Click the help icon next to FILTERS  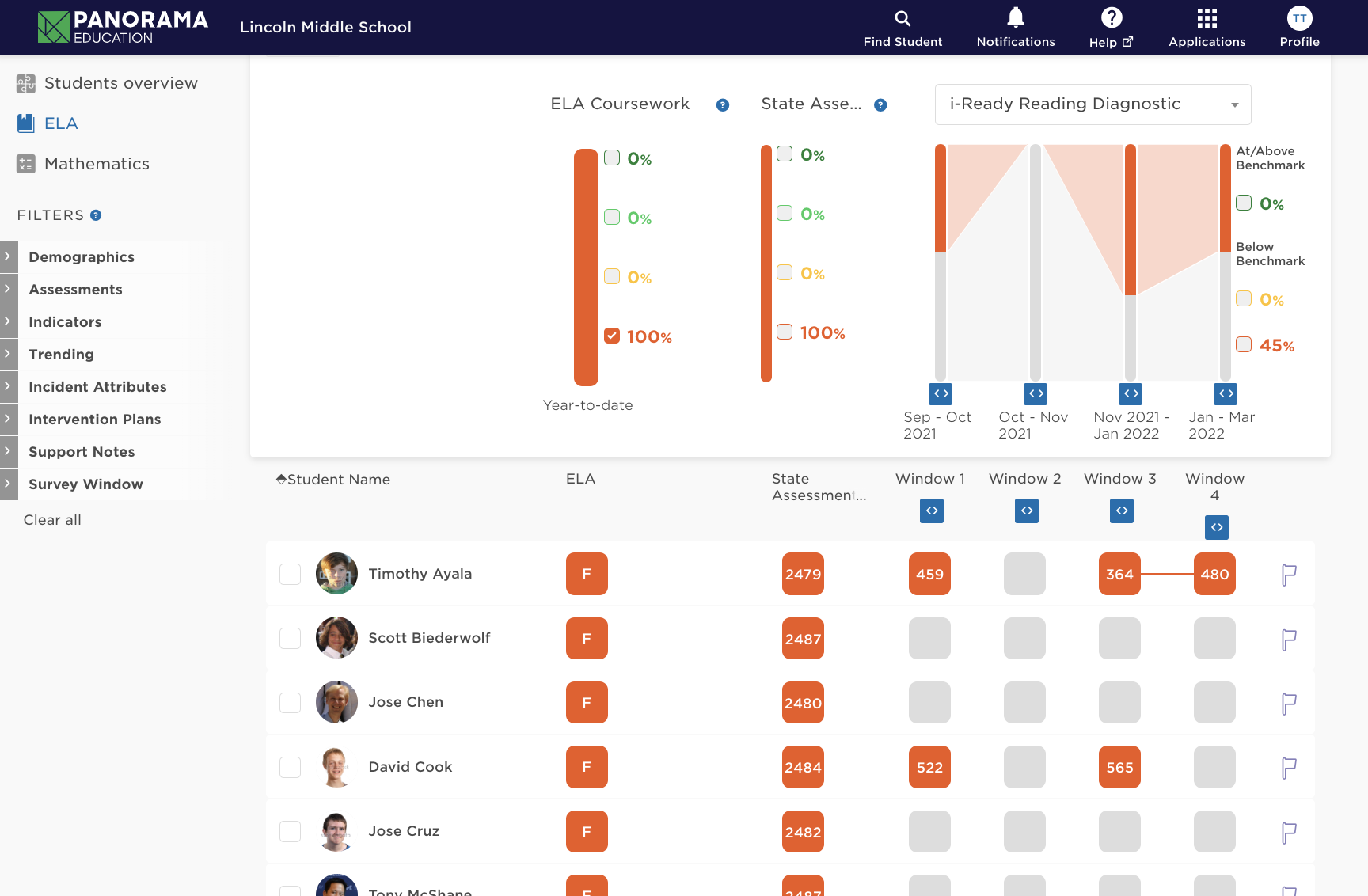pyautogui.click(x=96, y=215)
